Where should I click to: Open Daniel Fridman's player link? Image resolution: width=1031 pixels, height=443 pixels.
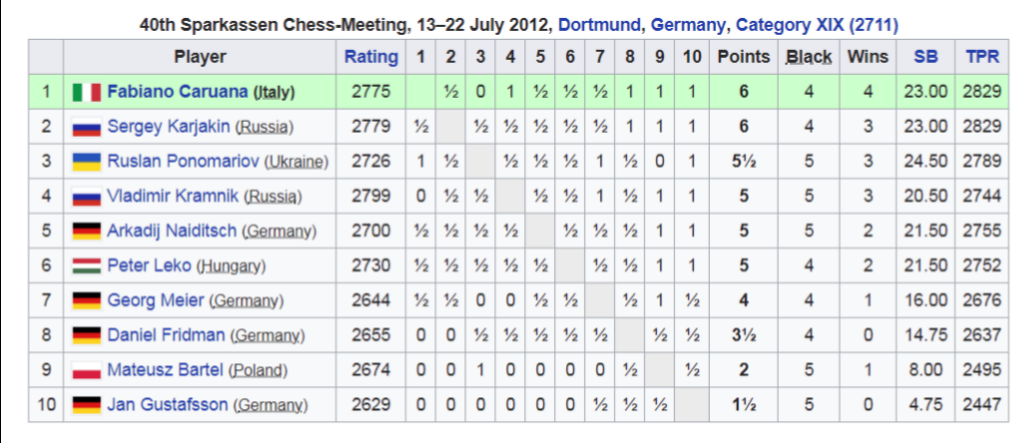pos(166,335)
